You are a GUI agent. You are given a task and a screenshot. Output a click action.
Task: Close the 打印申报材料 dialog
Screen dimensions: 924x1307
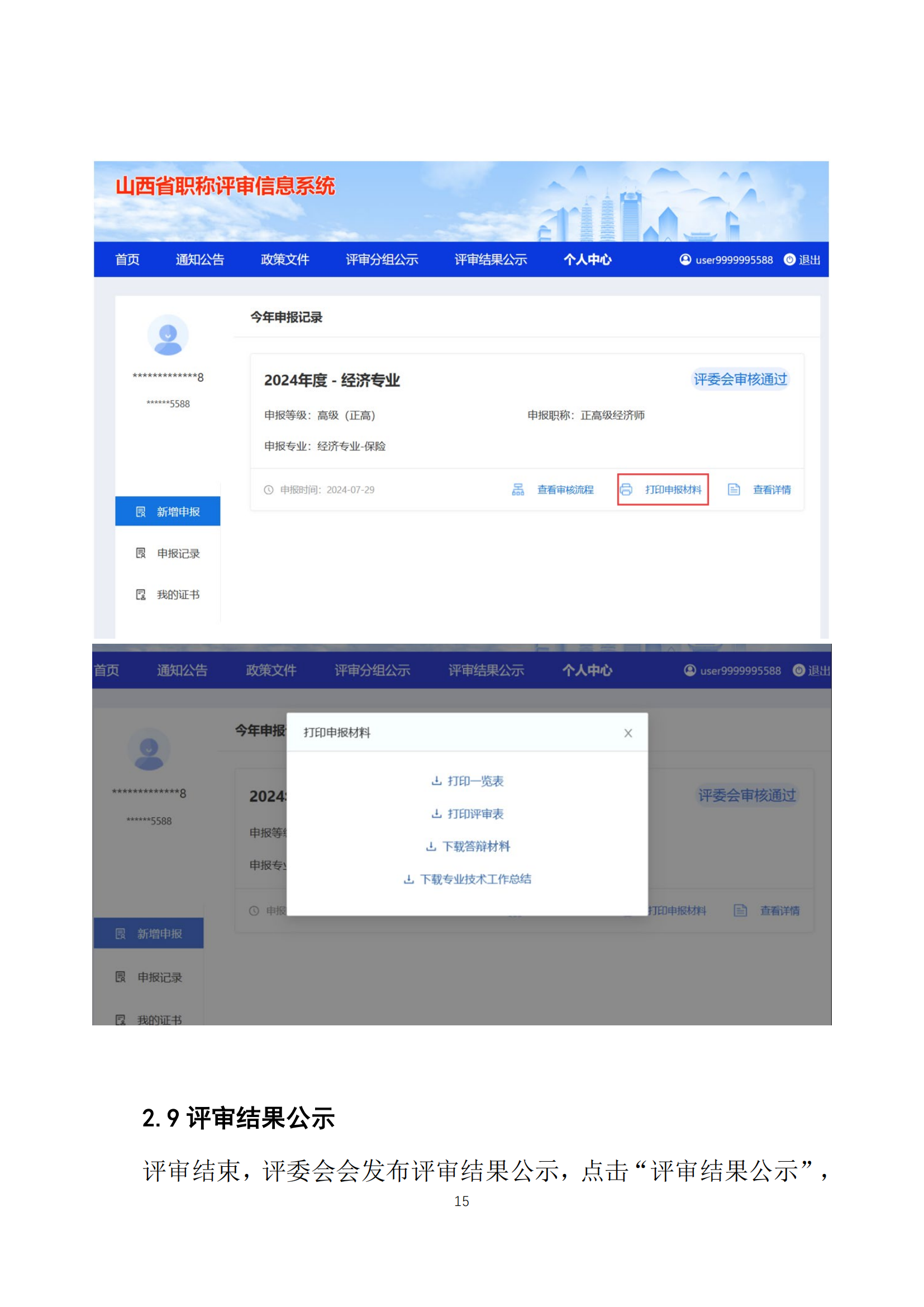pyautogui.click(x=628, y=733)
